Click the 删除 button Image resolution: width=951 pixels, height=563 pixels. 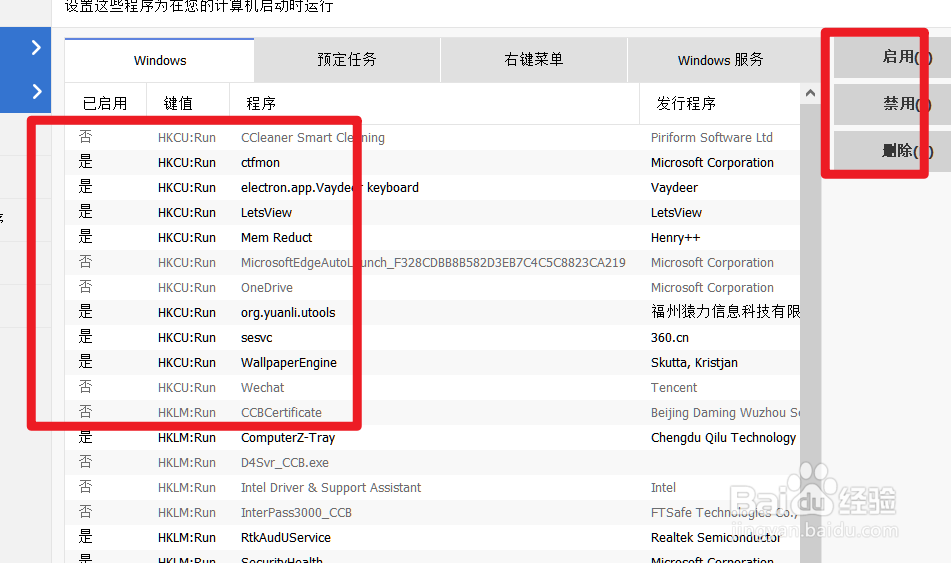pyautogui.click(x=892, y=151)
